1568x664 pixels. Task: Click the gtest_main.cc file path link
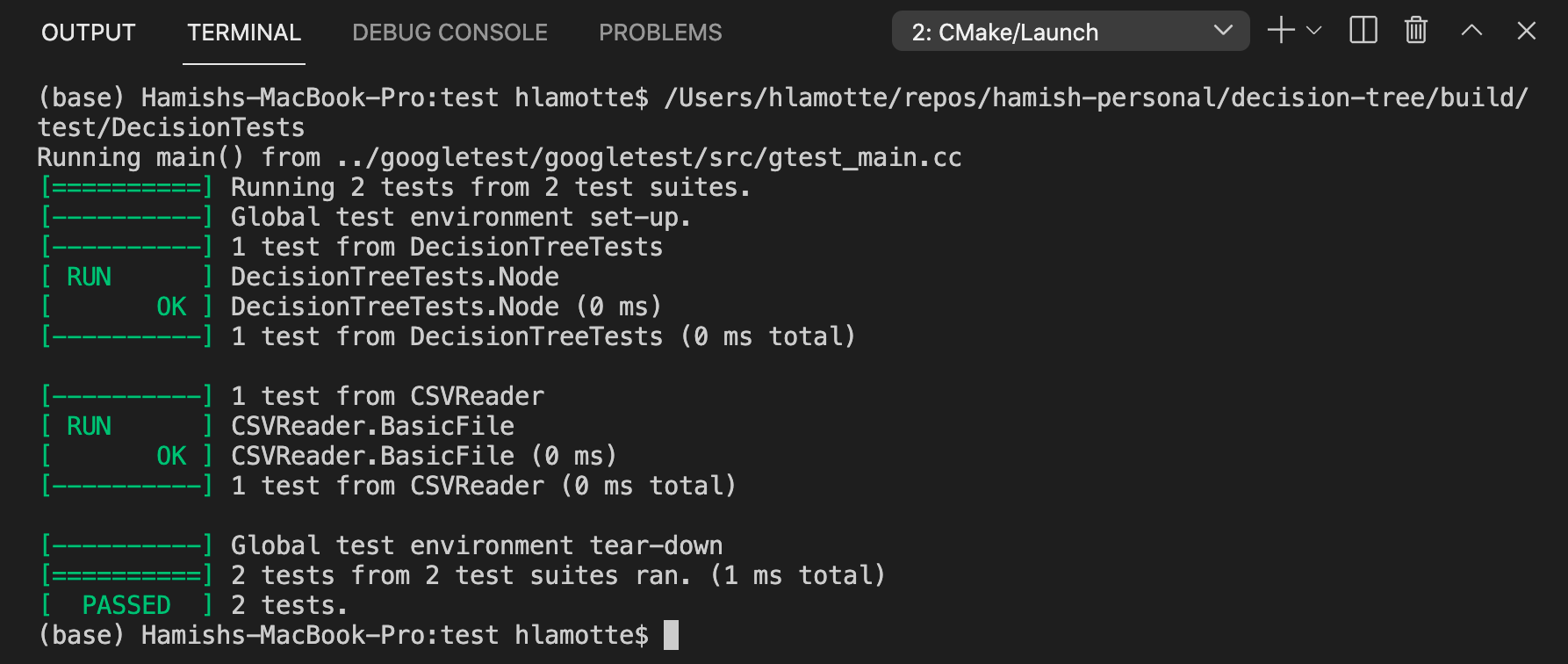tap(650, 158)
